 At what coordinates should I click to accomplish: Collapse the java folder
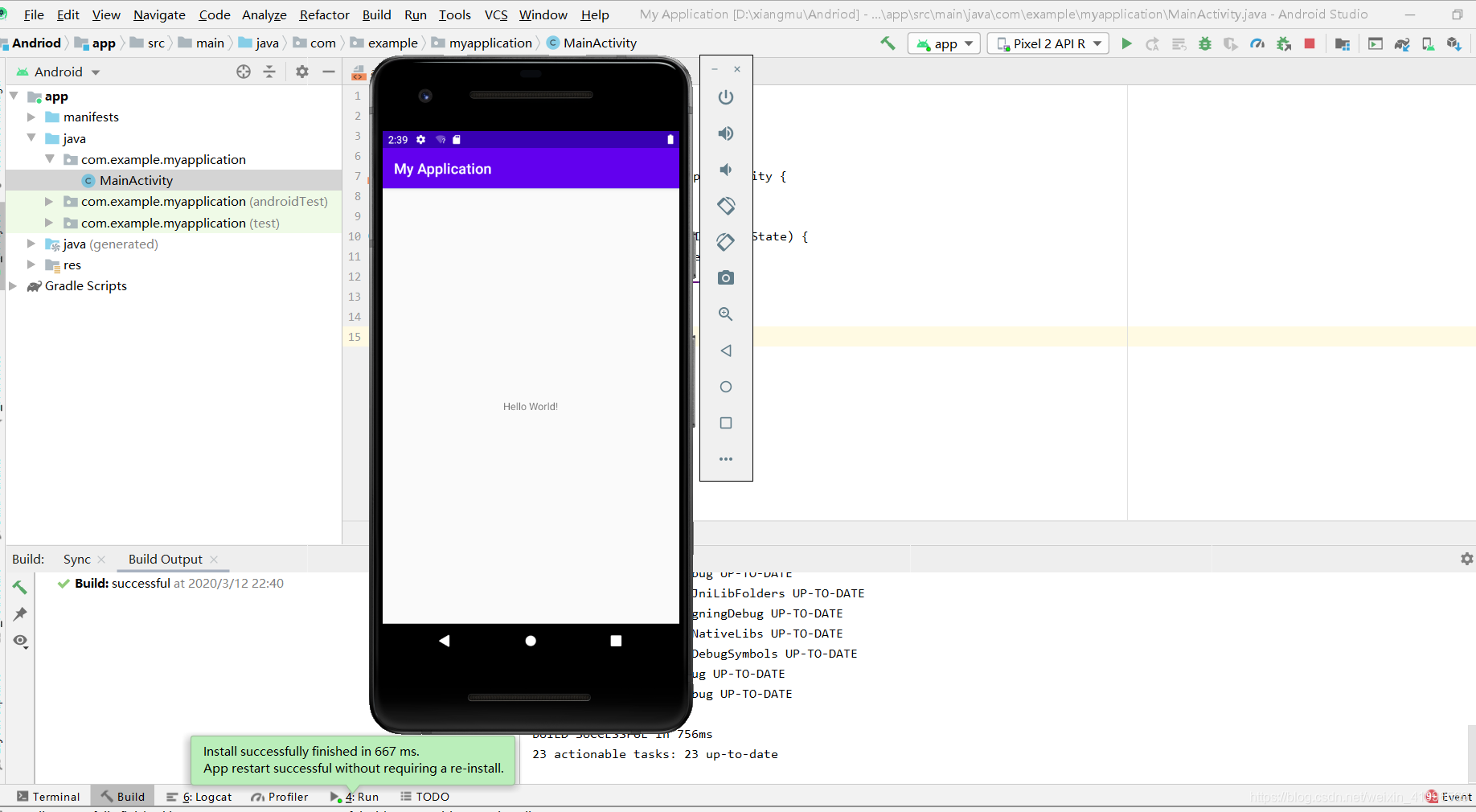(x=31, y=137)
